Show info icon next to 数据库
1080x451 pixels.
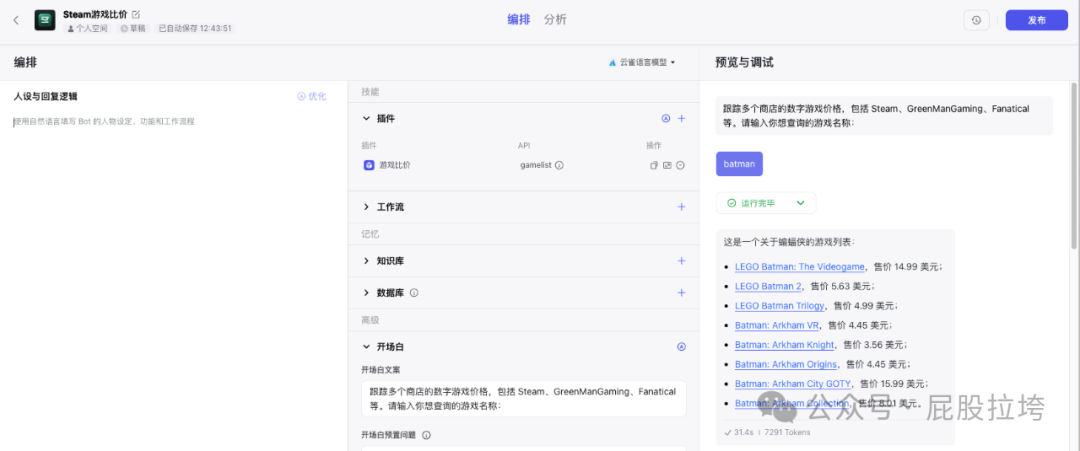pyautogui.click(x=414, y=293)
